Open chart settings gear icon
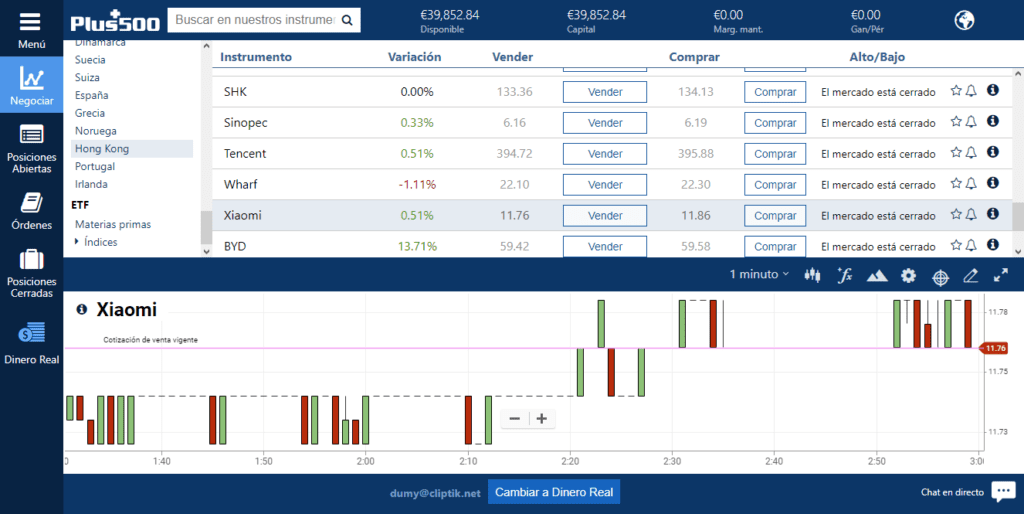1024x514 pixels. 908,276
